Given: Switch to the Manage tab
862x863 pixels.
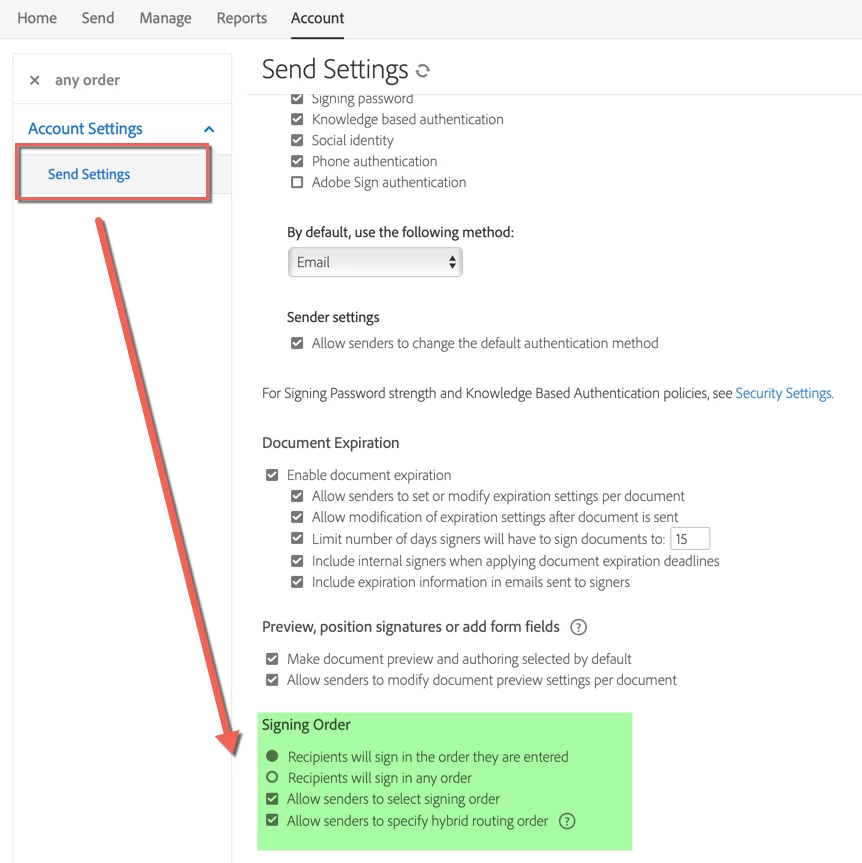Looking at the screenshot, I should click(165, 18).
